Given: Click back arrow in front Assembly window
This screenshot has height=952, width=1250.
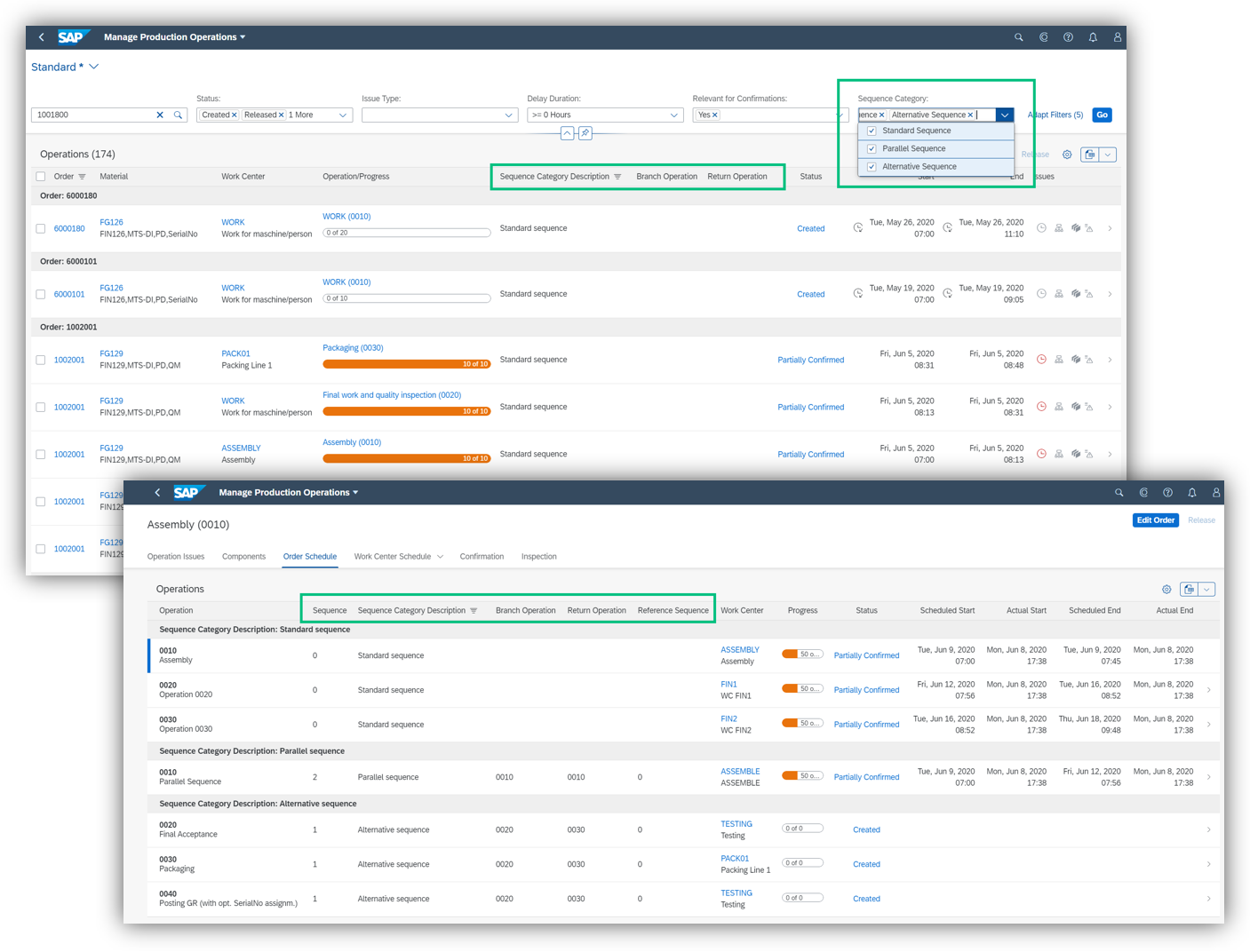Looking at the screenshot, I should pyautogui.click(x=157, y=492).
